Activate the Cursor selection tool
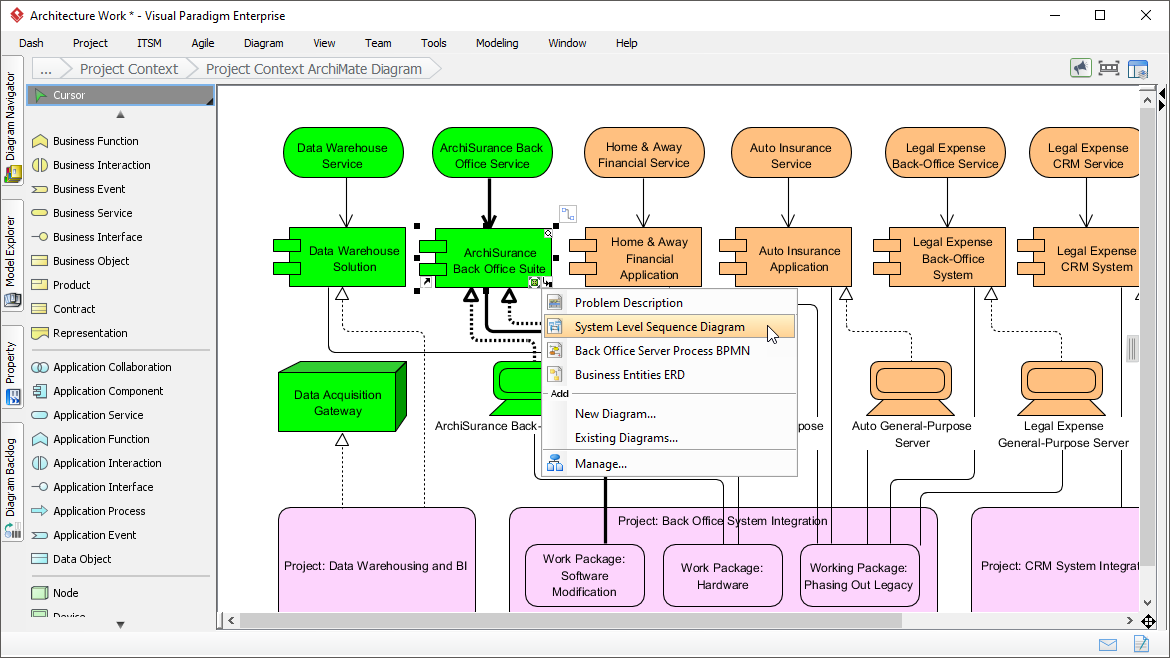 pos(120,95)
